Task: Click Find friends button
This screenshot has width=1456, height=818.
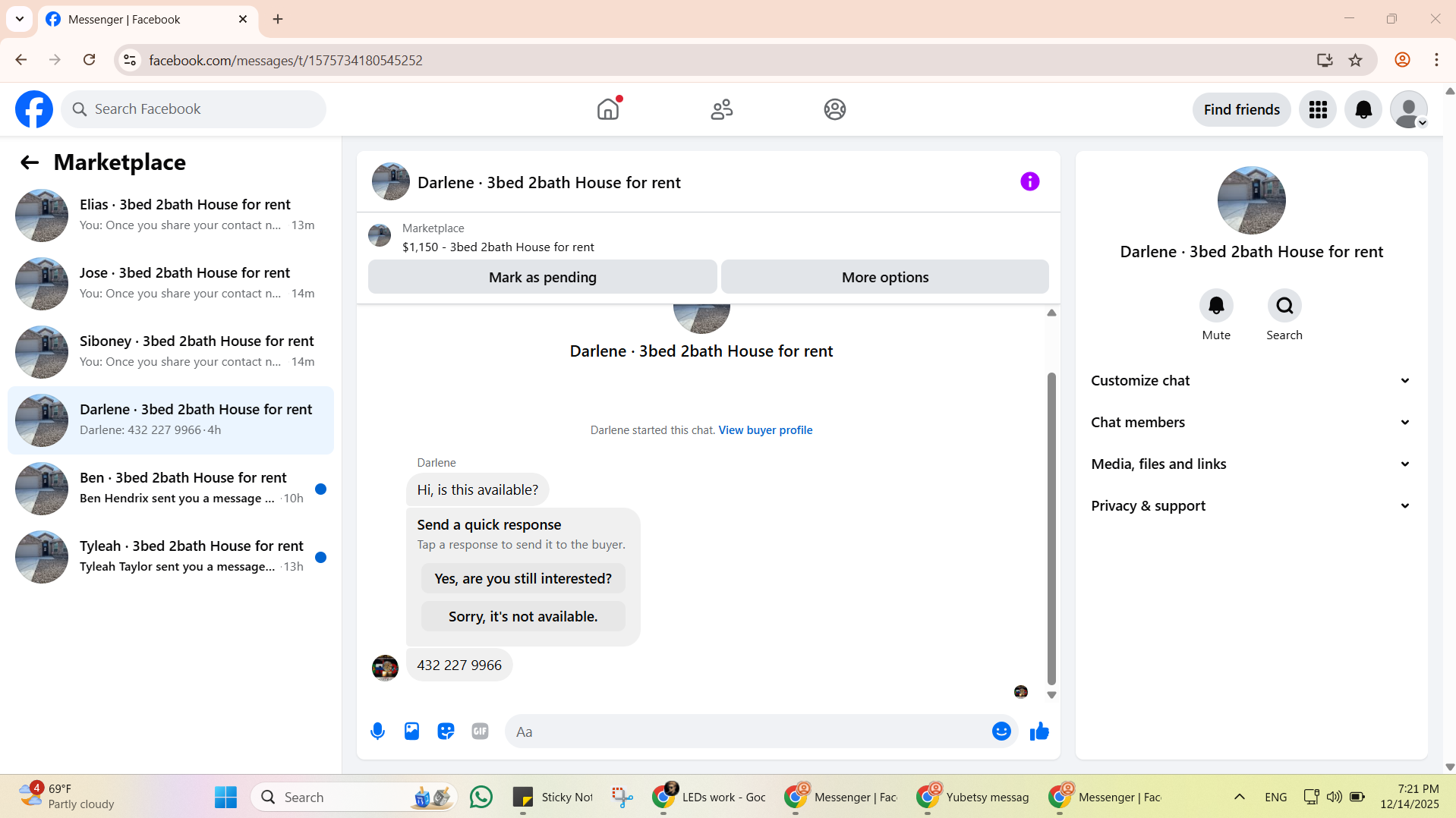Action: [x=1242, y=110]
